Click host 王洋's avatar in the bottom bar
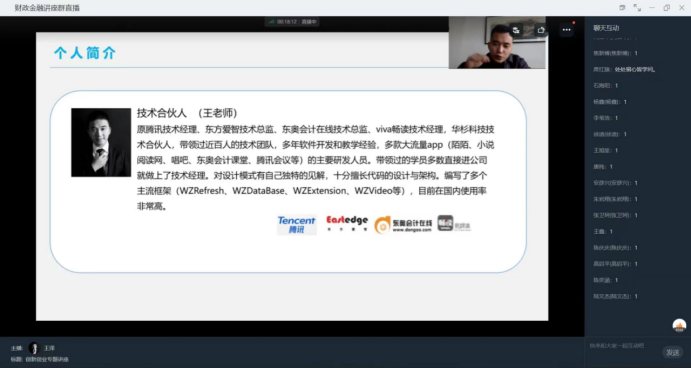Viewport: 691px width, 368px height. click(x=34, y=348)
